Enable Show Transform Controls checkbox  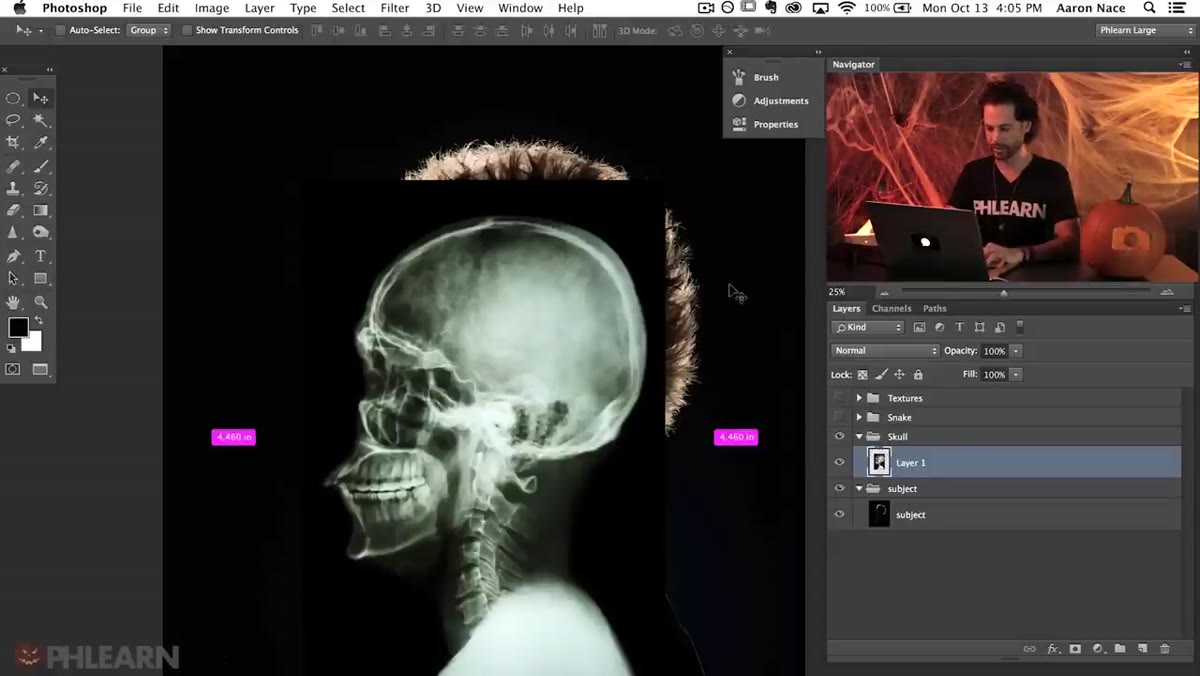186,30
